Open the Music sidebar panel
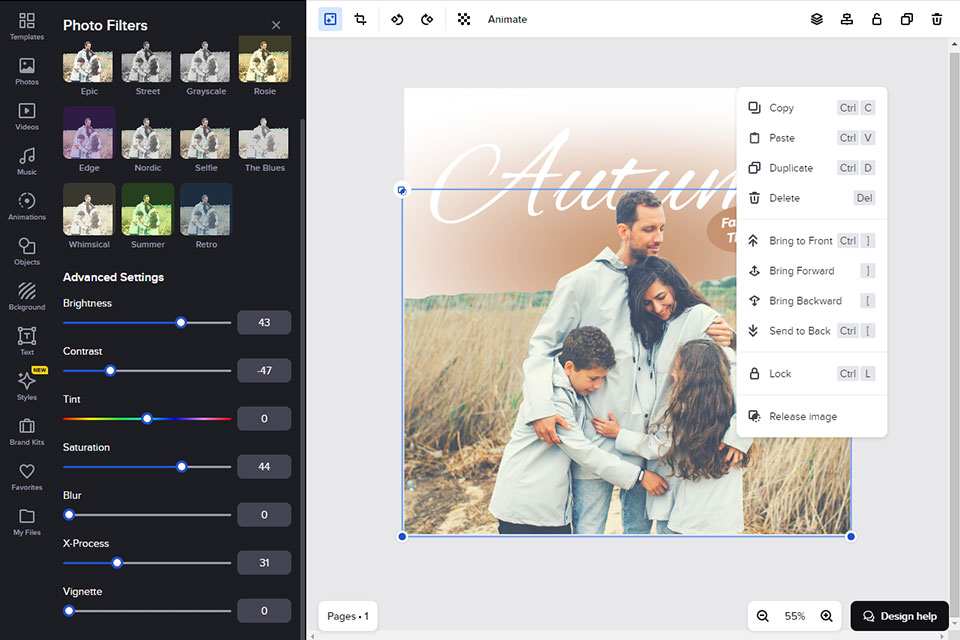Viewport: 960px width, 640px height. 26,161
